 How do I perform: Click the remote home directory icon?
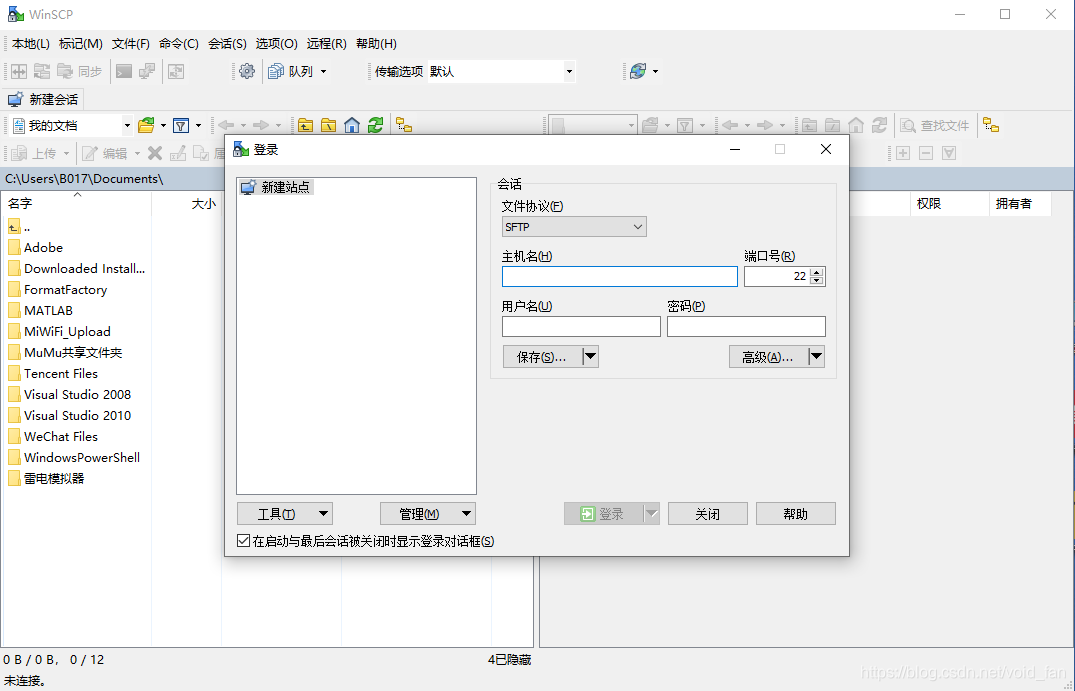856,125
